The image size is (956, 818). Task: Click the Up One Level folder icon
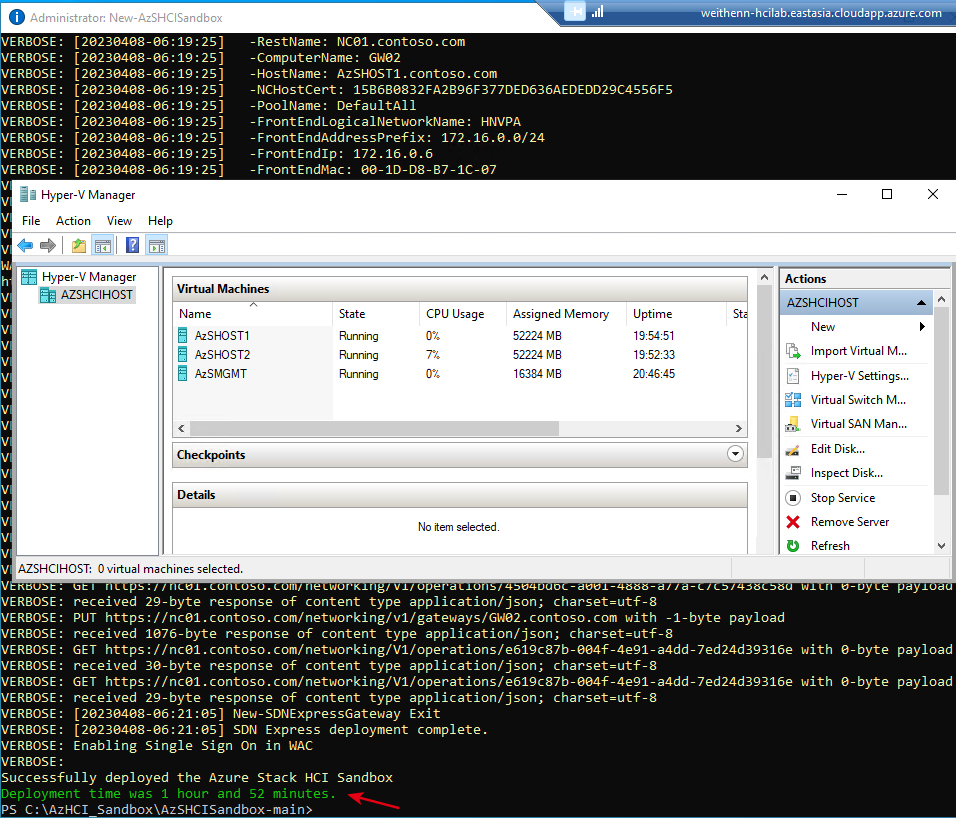79,246
